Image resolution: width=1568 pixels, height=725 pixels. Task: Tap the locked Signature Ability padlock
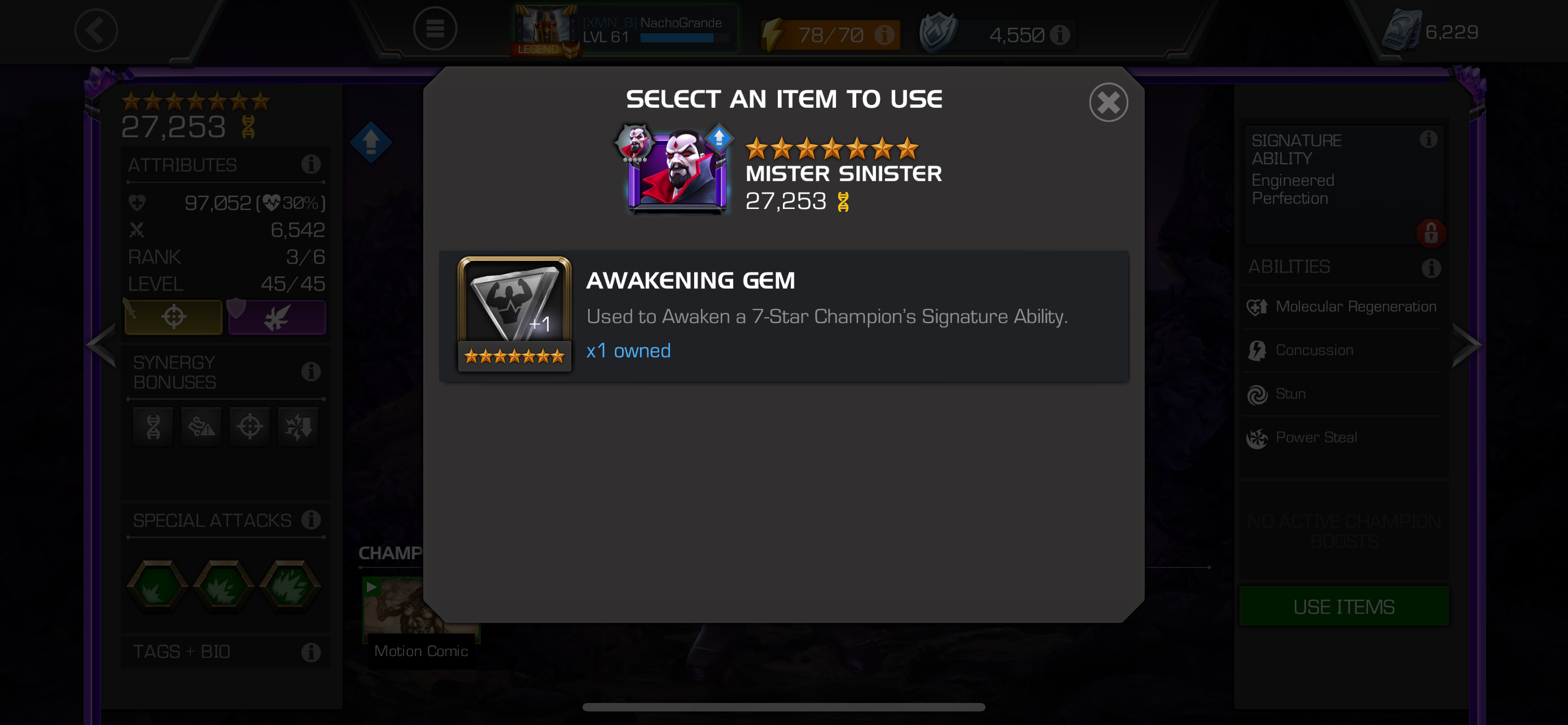[x=1430, y=233]
